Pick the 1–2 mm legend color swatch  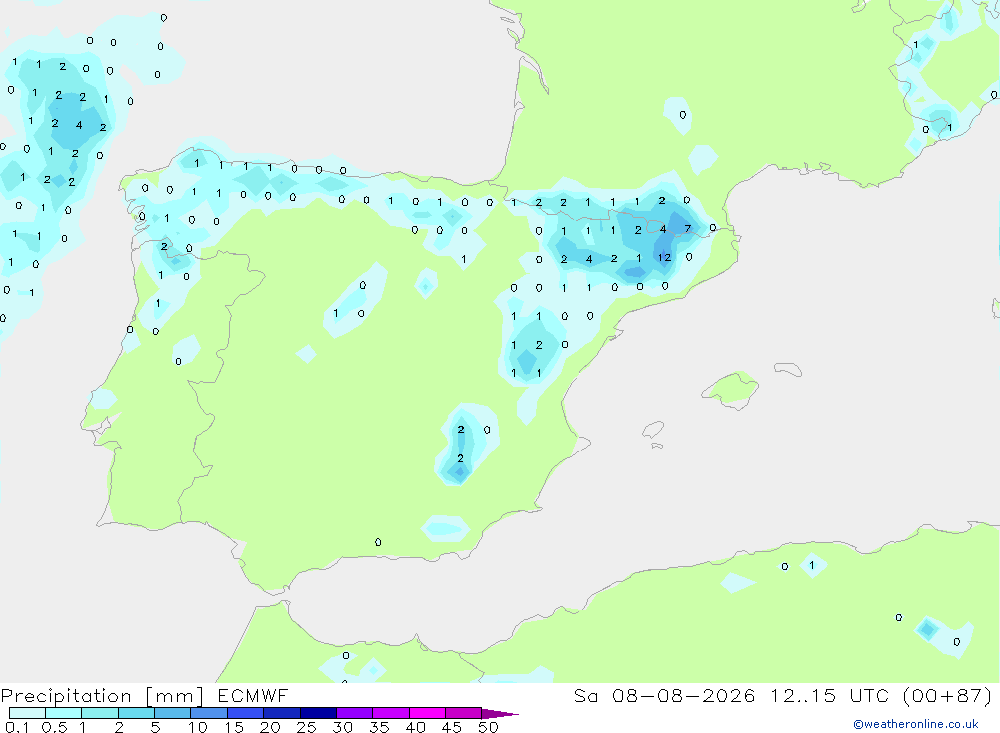(100, 713)
